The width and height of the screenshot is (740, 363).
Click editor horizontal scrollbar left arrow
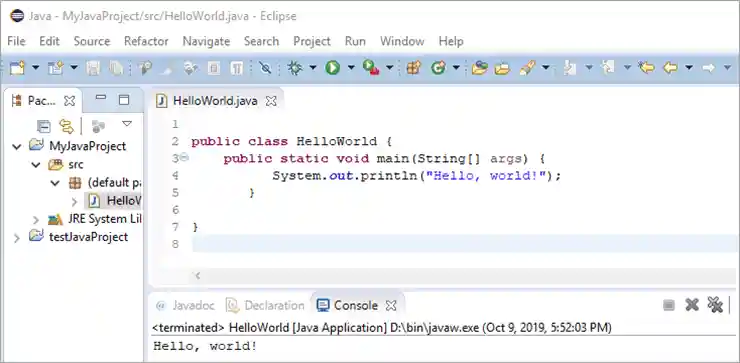coord(198,276)
